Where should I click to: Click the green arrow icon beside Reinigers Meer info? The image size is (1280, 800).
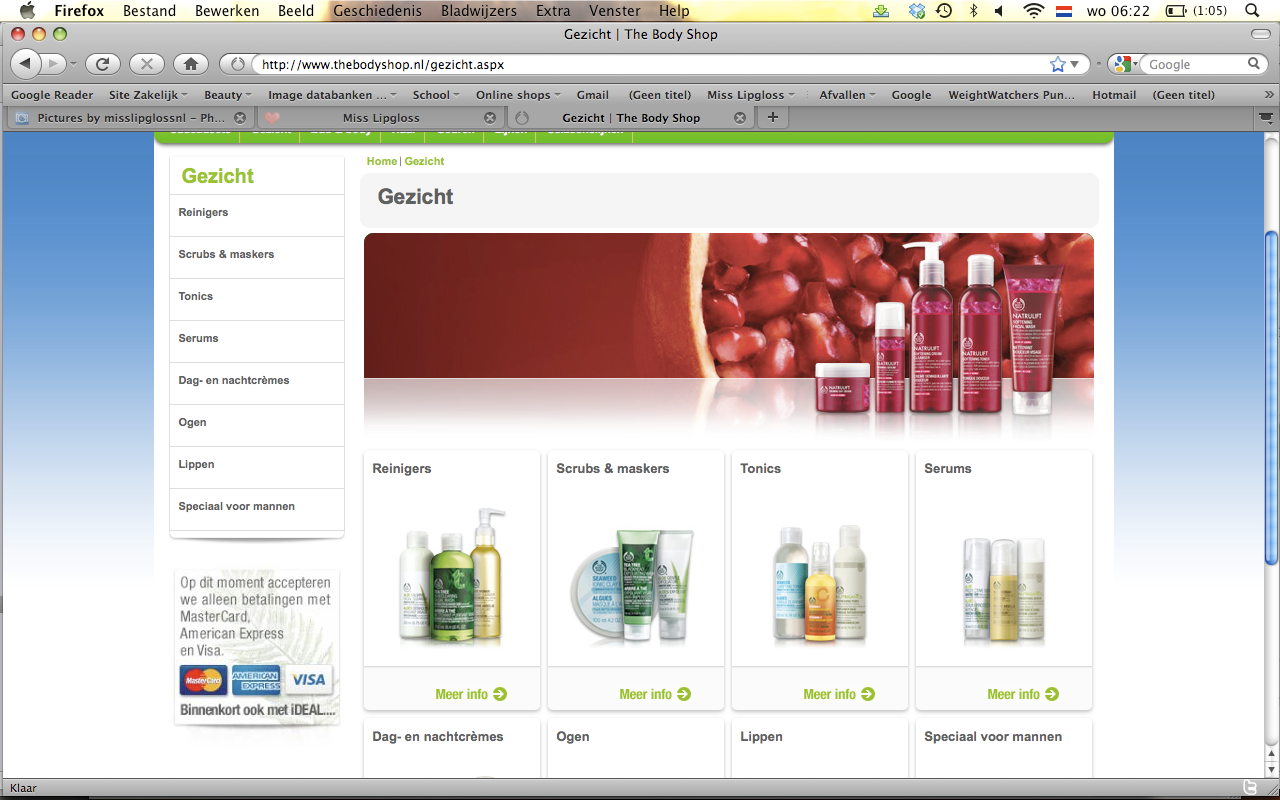(x=500, y=694)
